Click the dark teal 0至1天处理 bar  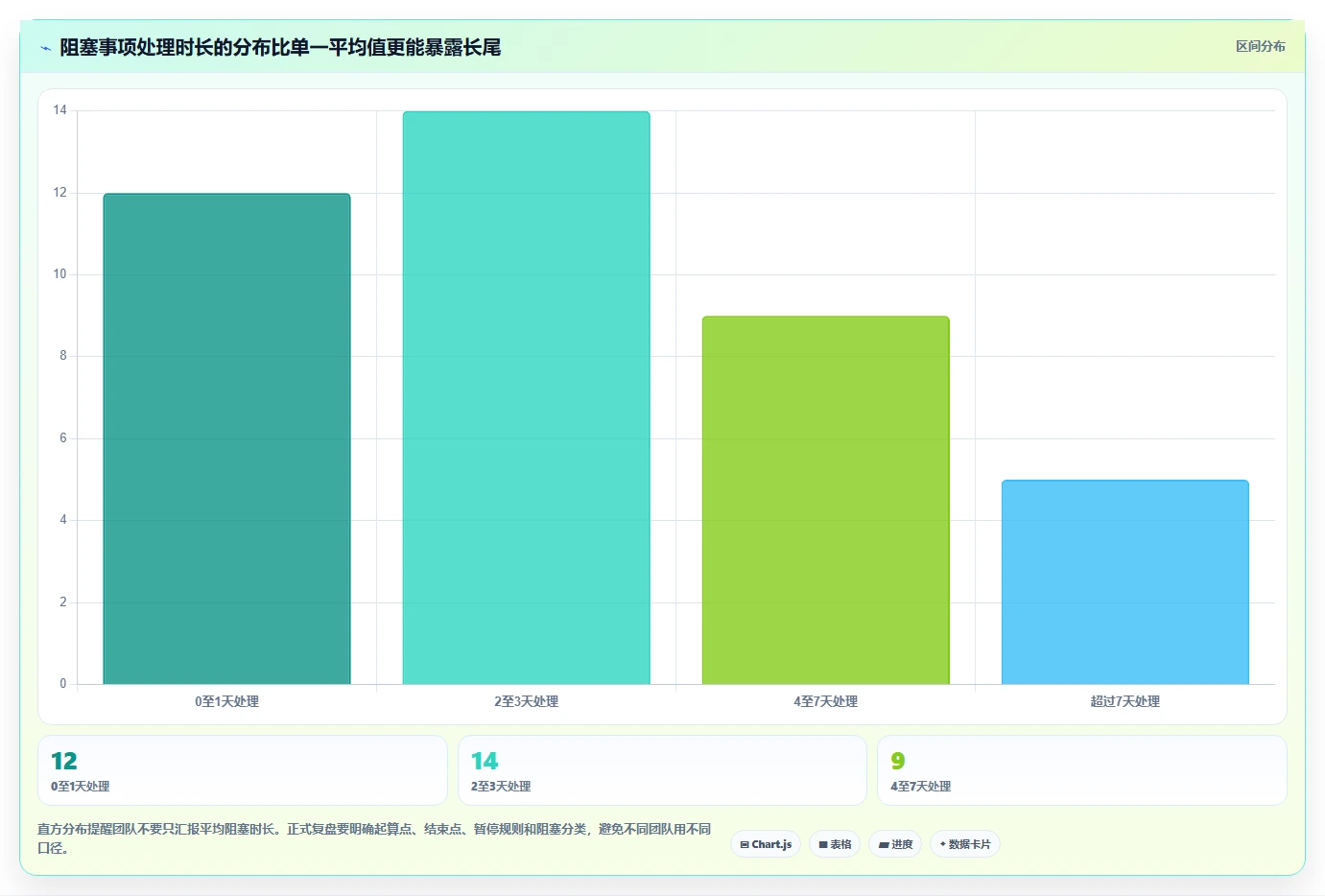226,438
